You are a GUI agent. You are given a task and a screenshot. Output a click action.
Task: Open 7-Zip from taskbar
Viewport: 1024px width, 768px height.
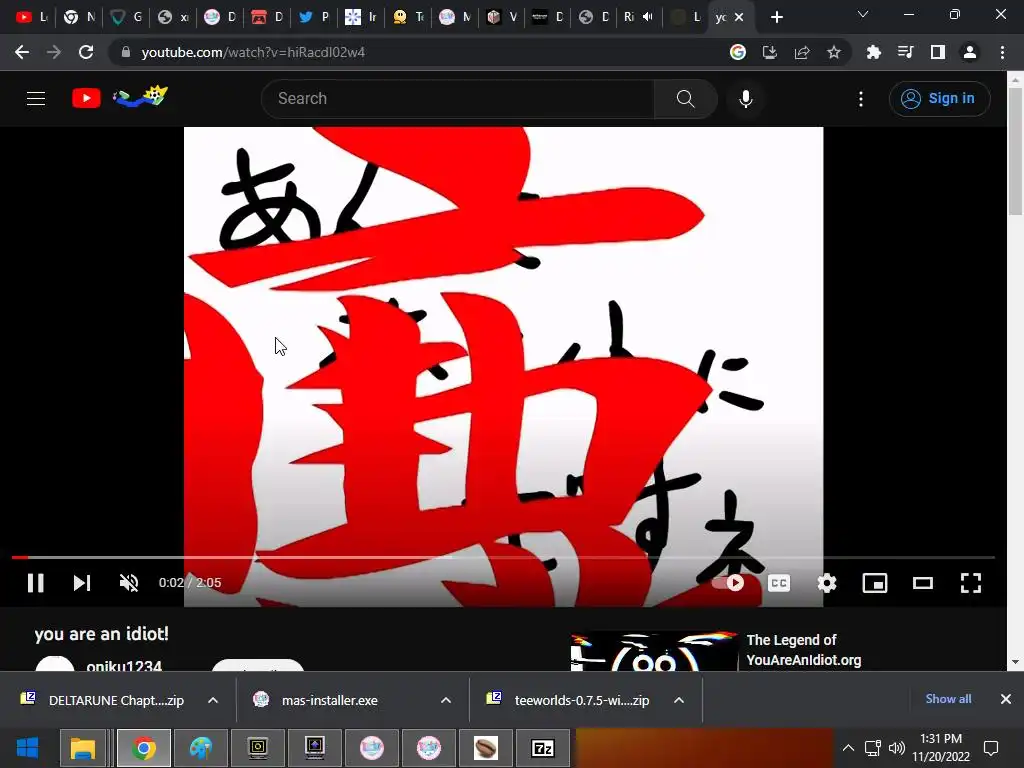(x=543, y=748)
